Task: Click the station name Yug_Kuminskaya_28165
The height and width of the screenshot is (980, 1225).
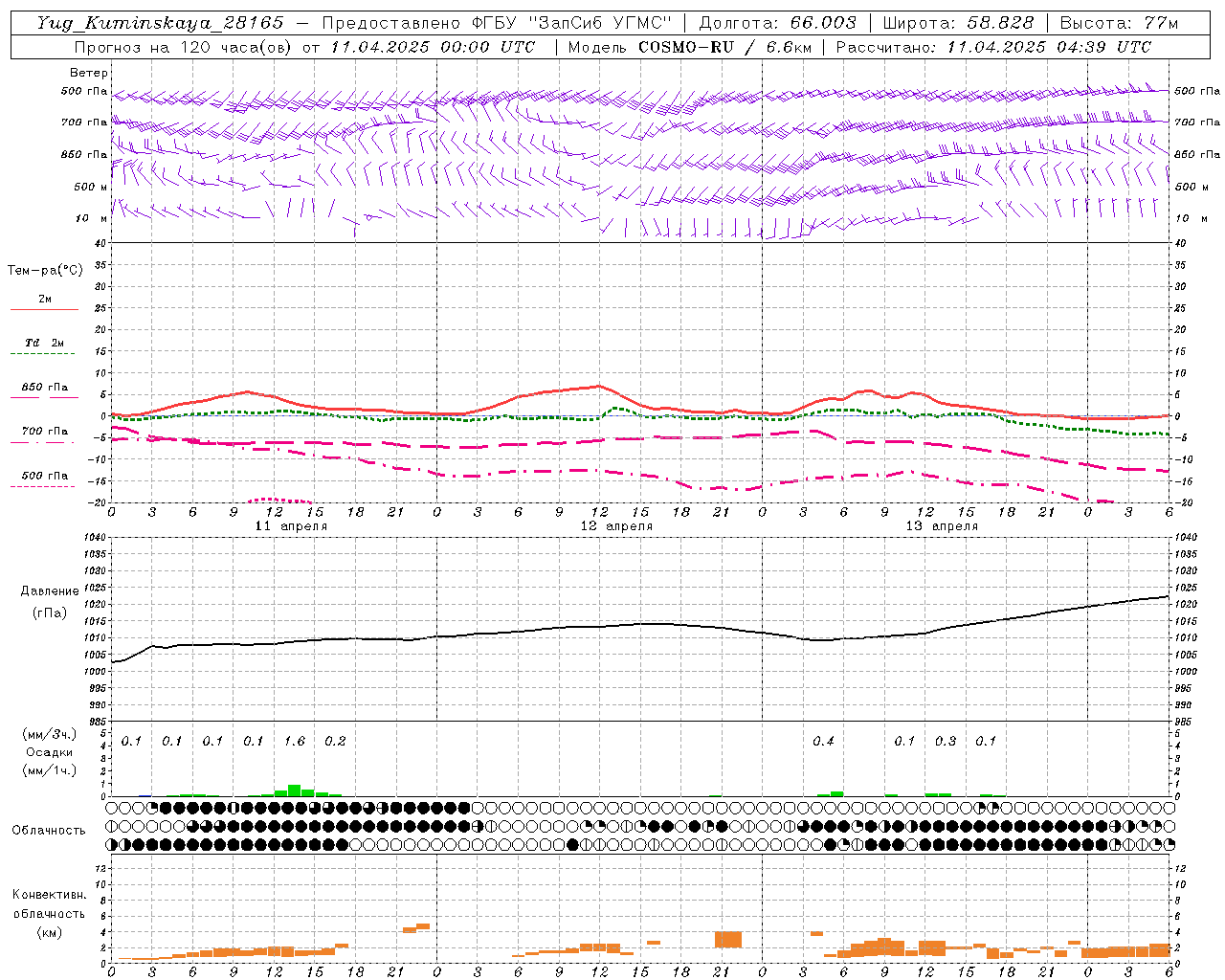Action: click(x=160, y=23)
